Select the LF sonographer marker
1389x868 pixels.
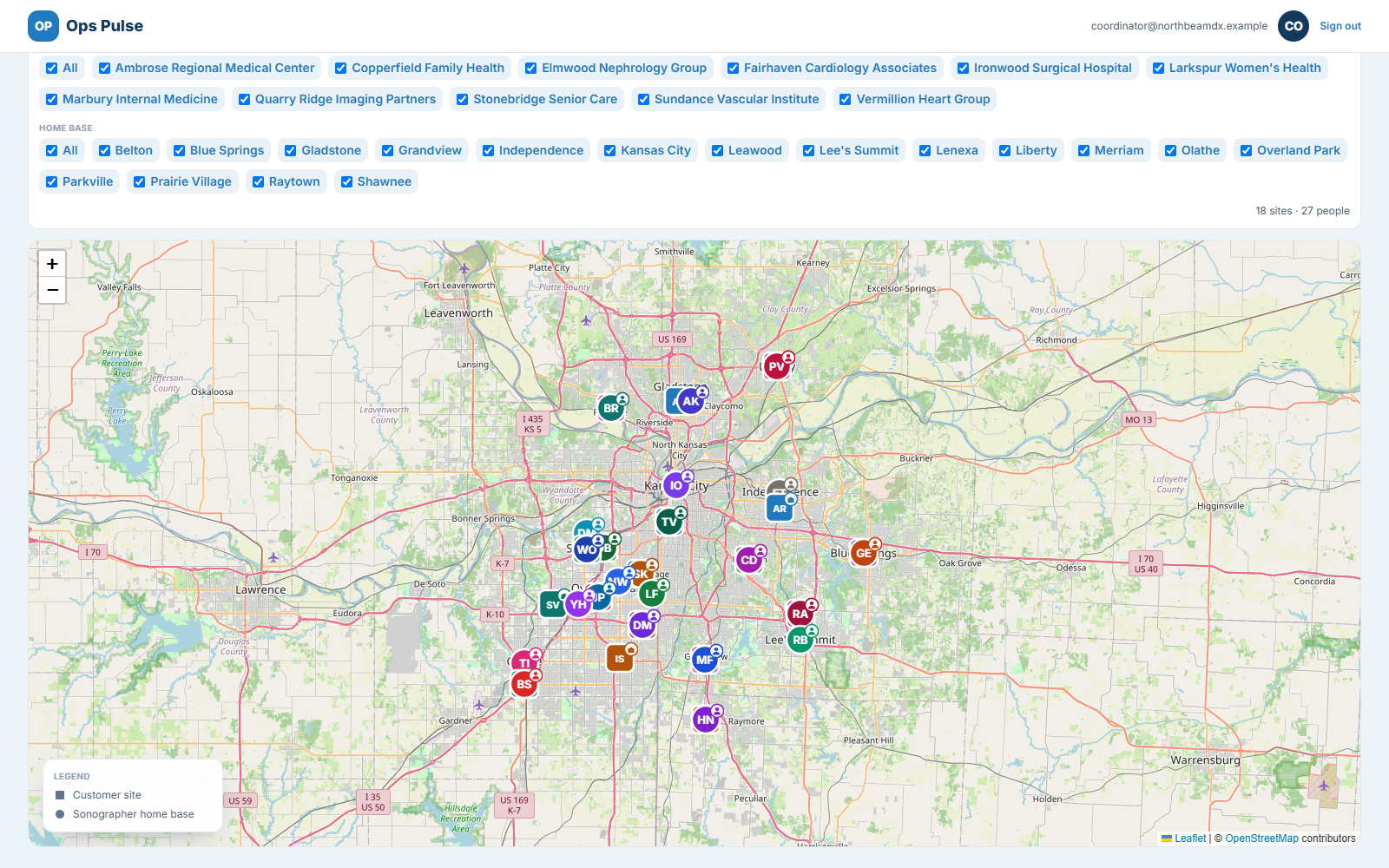(652, 594)
